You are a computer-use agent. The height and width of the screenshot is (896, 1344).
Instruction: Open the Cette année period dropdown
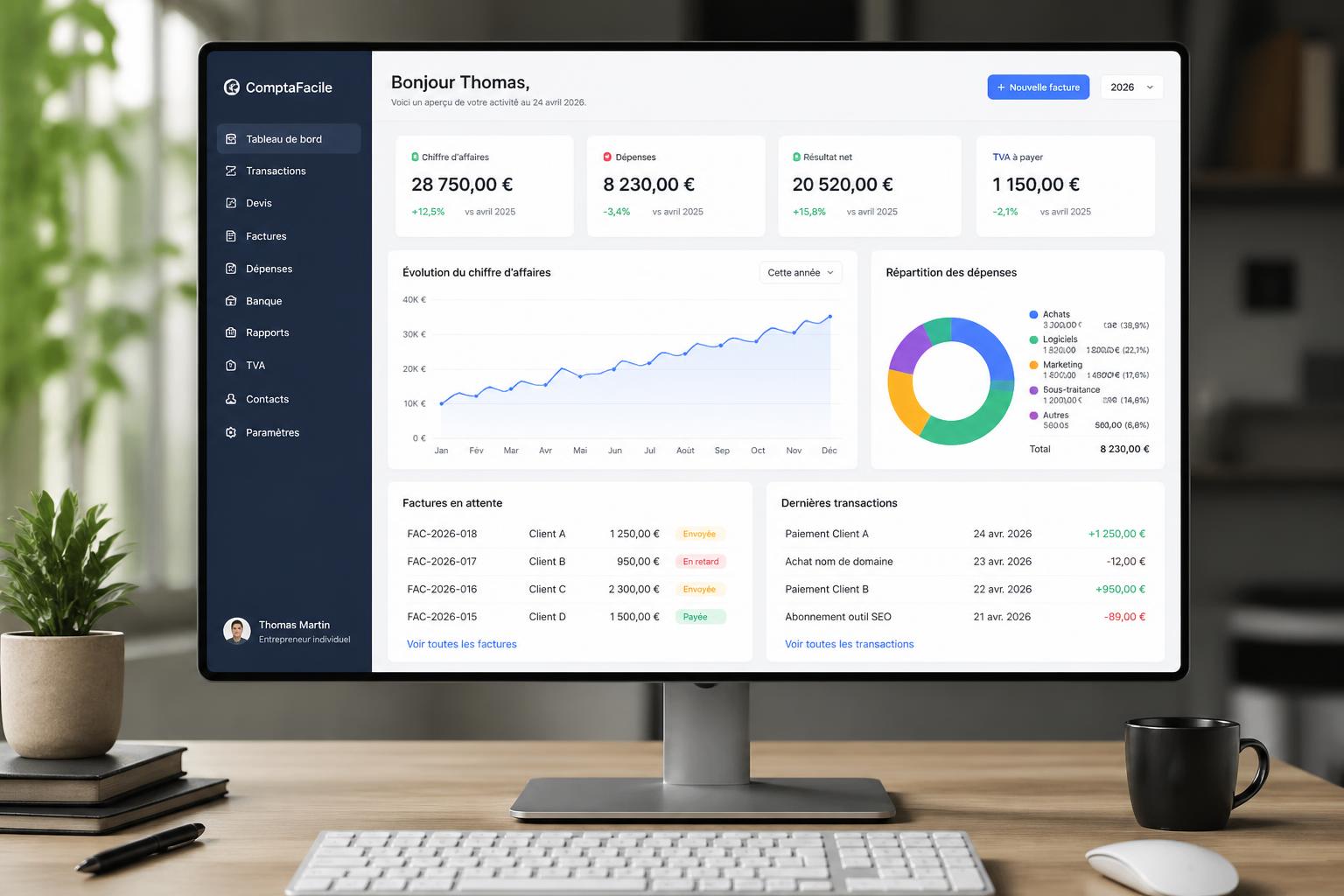[x=801, y=272]
